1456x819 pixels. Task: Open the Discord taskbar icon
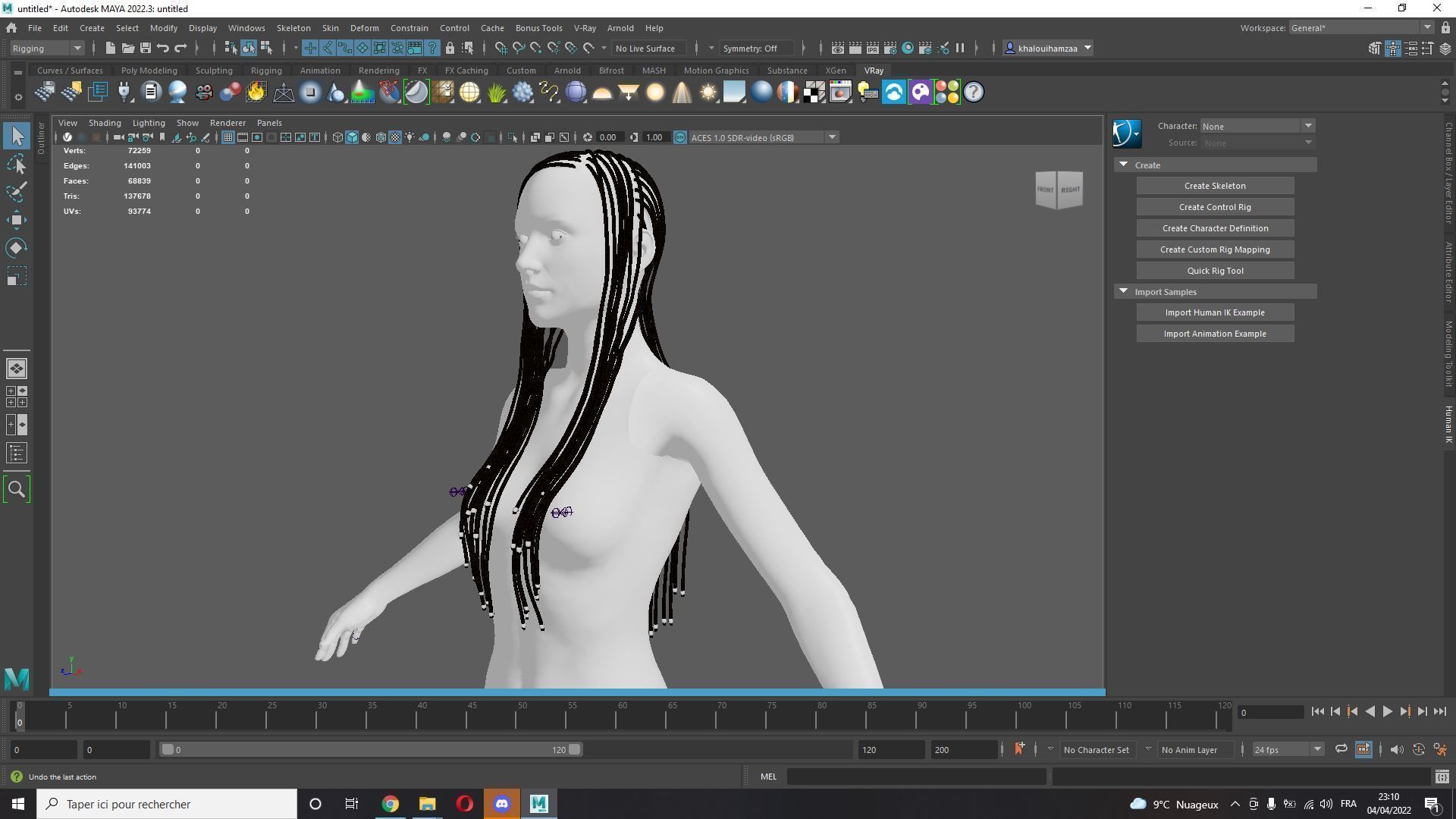click(501, 804)
